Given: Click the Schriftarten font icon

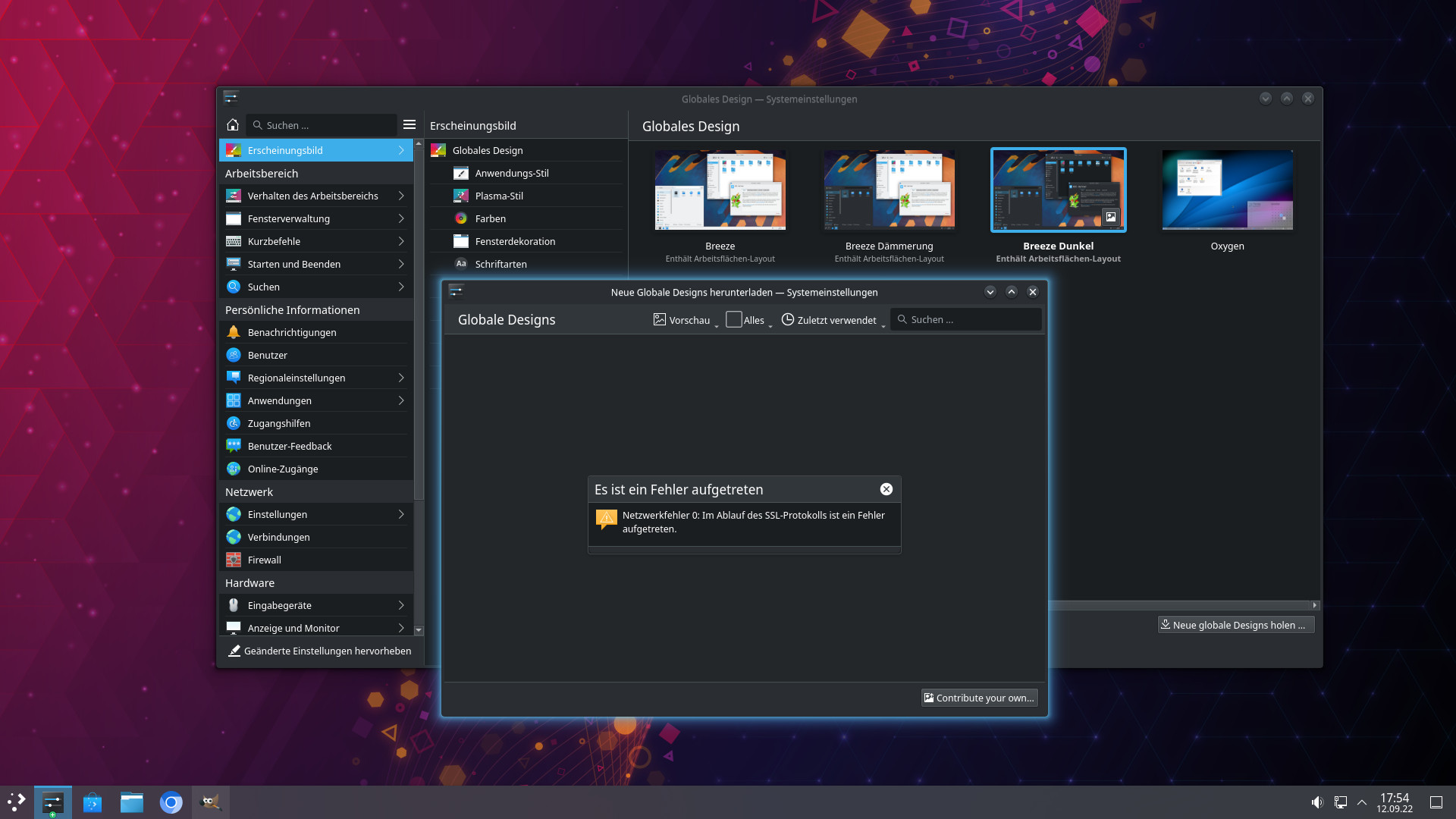Looking at the screenshot, I should point(461,264).
